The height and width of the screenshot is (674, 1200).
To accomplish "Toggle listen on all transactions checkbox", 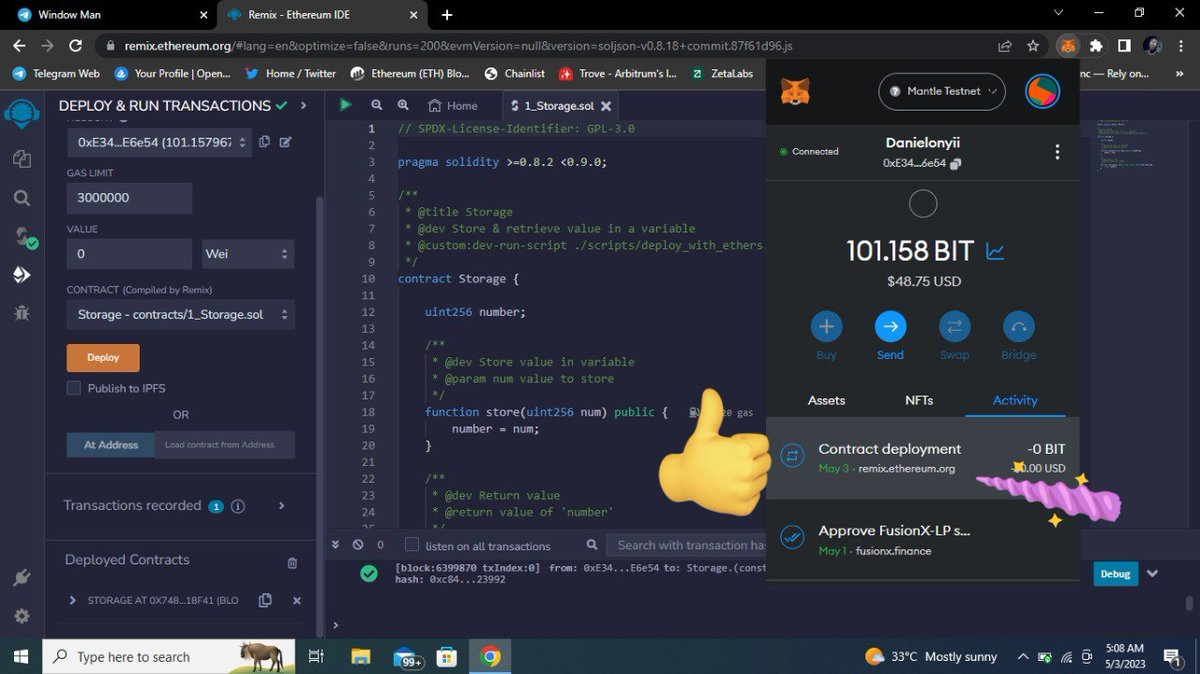I will click(411, 545).
